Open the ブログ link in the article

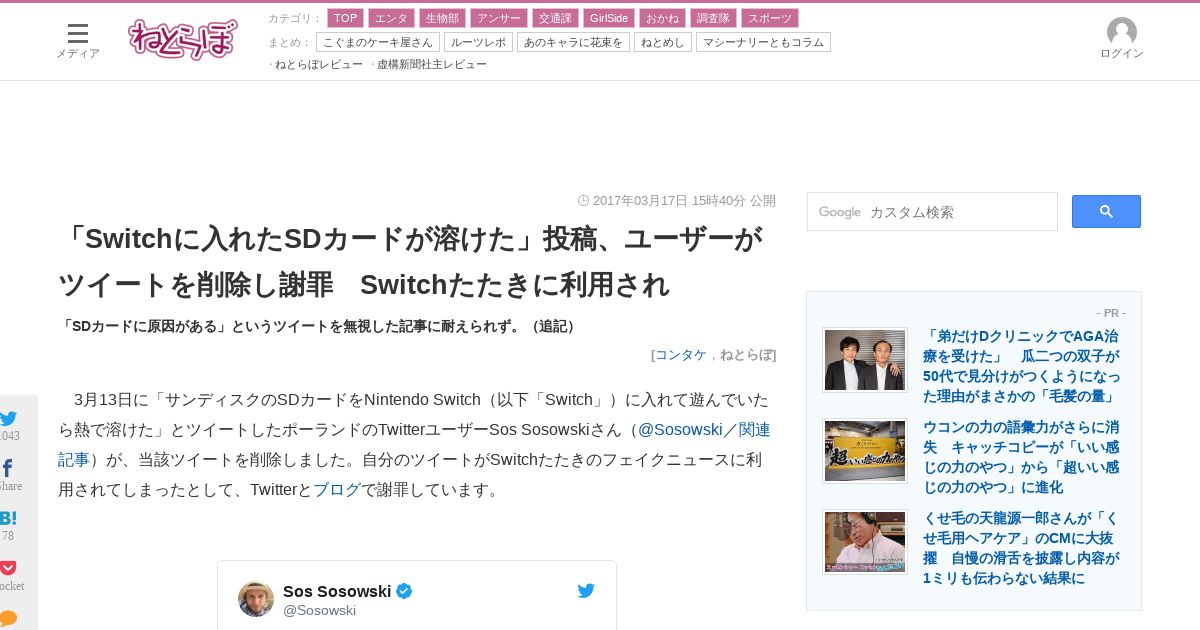click(x=337, y=490)
